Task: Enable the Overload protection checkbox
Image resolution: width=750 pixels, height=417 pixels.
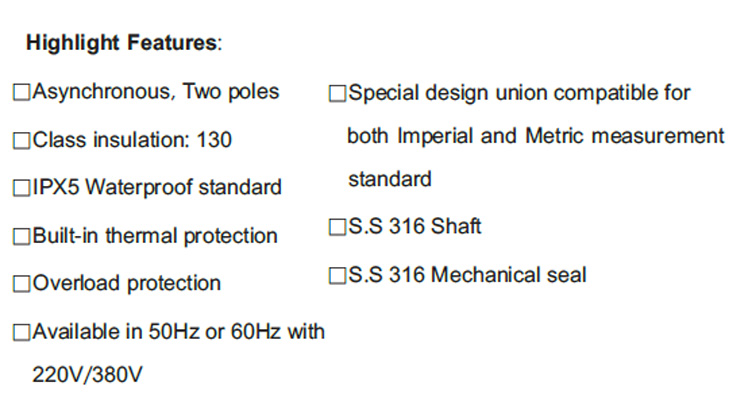Action: click(x=22, y=284)
